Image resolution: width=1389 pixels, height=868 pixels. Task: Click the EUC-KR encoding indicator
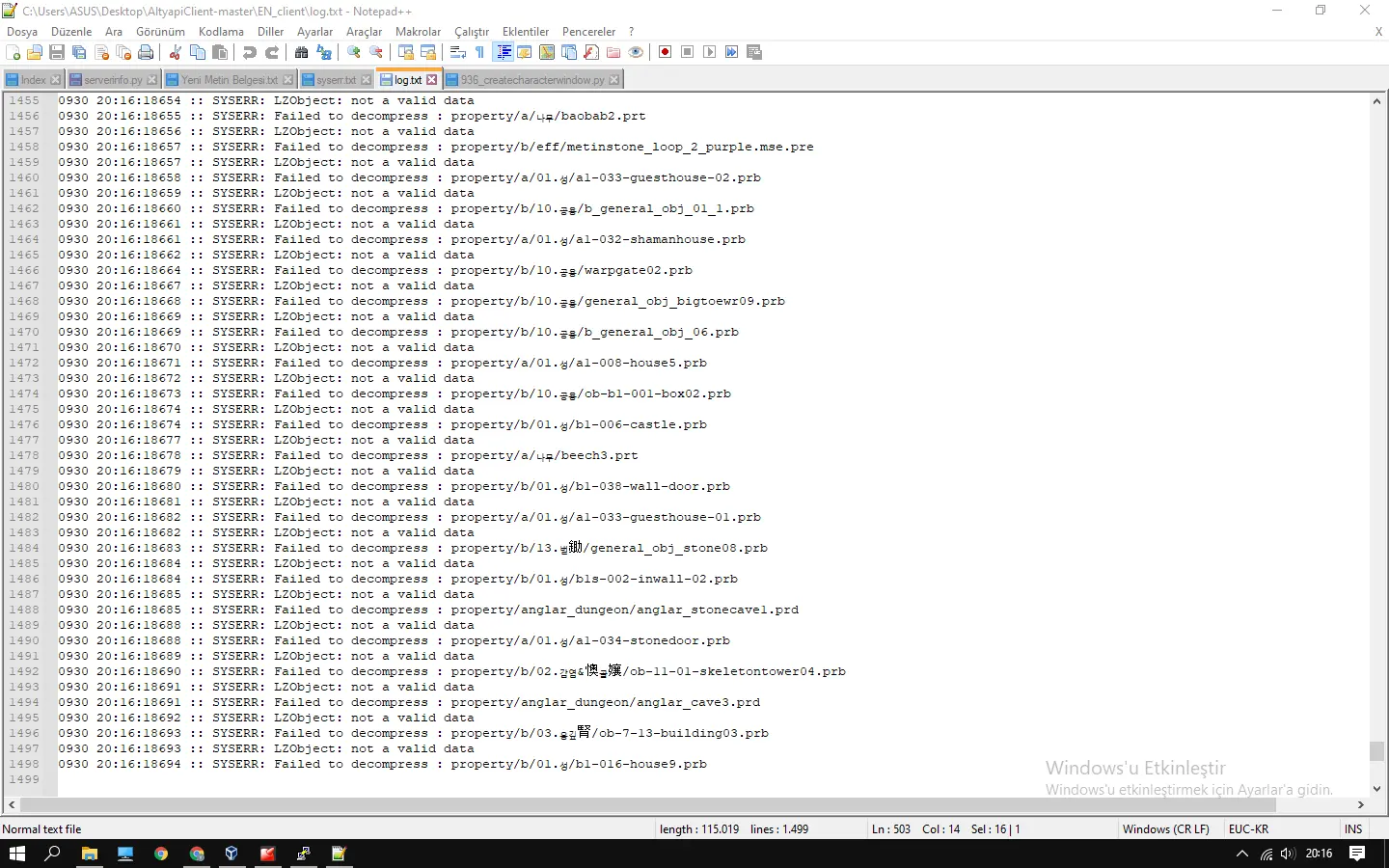[1248, 829]
